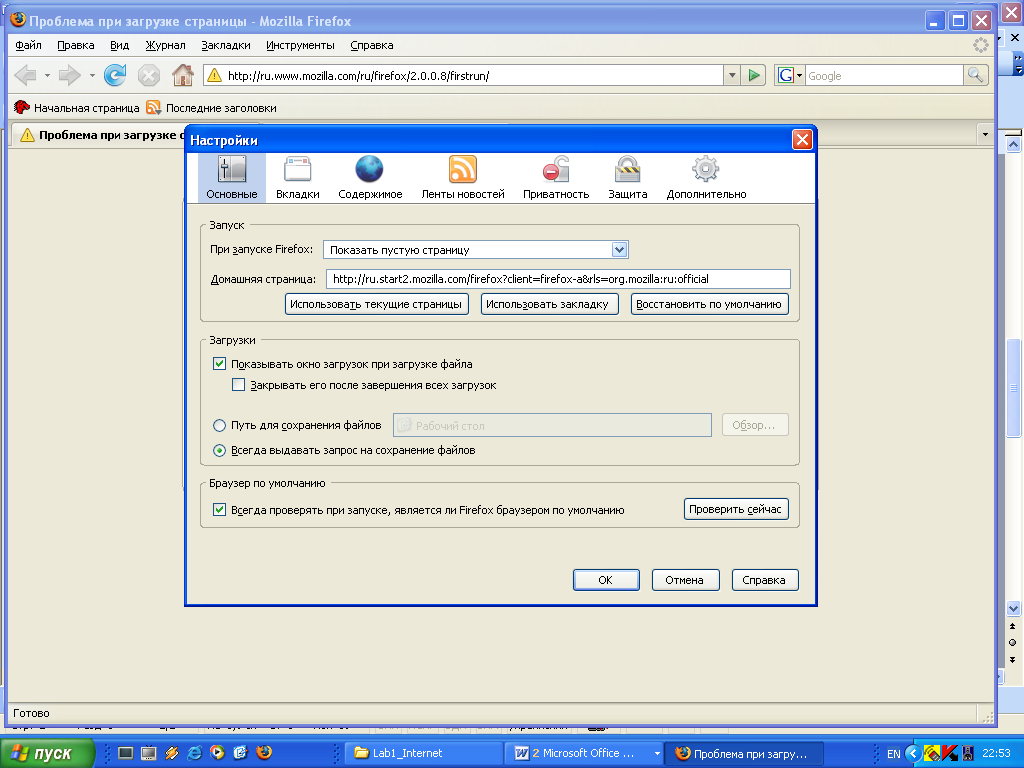Screen dimensions: 1024x768
Task: Click Отмена button
Action: coord(685,580)
